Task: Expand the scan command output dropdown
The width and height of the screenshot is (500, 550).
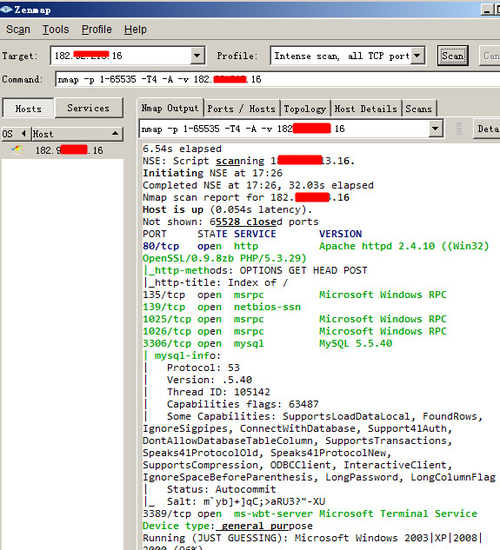Action: pyautogui.click(x=435, y=129)
